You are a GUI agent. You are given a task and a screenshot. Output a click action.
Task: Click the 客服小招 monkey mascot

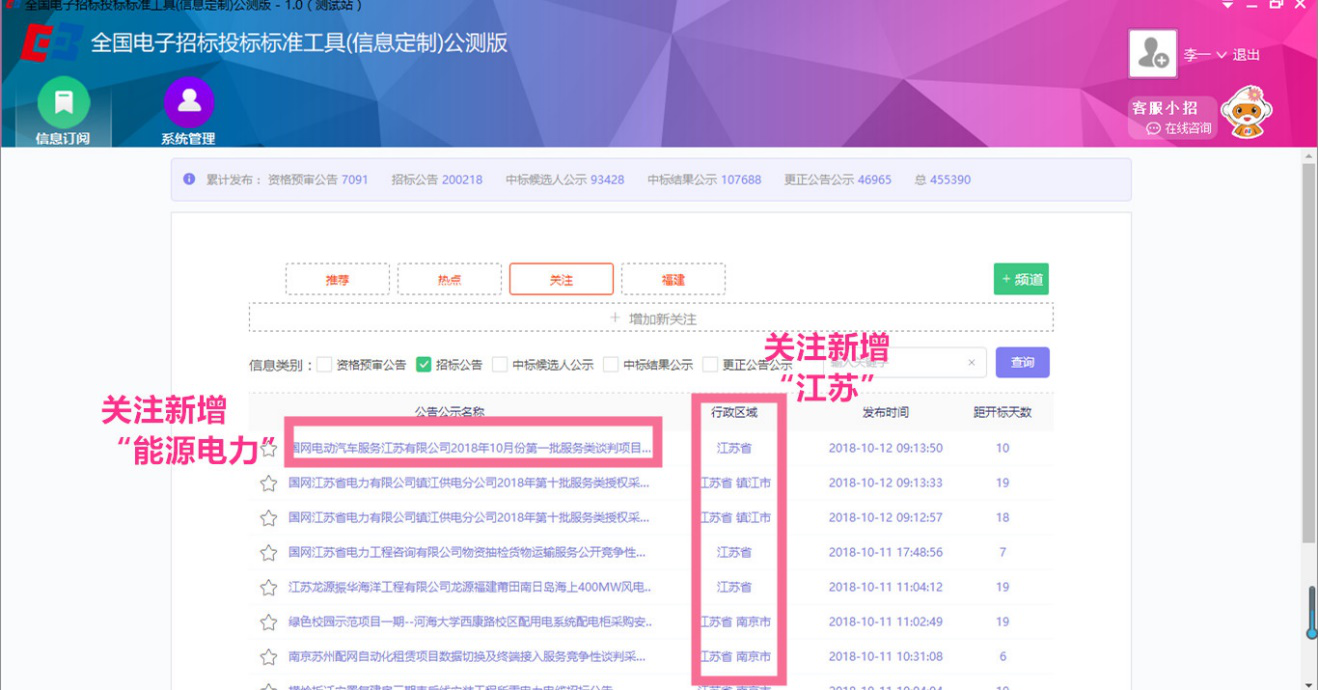[1246, 112]
